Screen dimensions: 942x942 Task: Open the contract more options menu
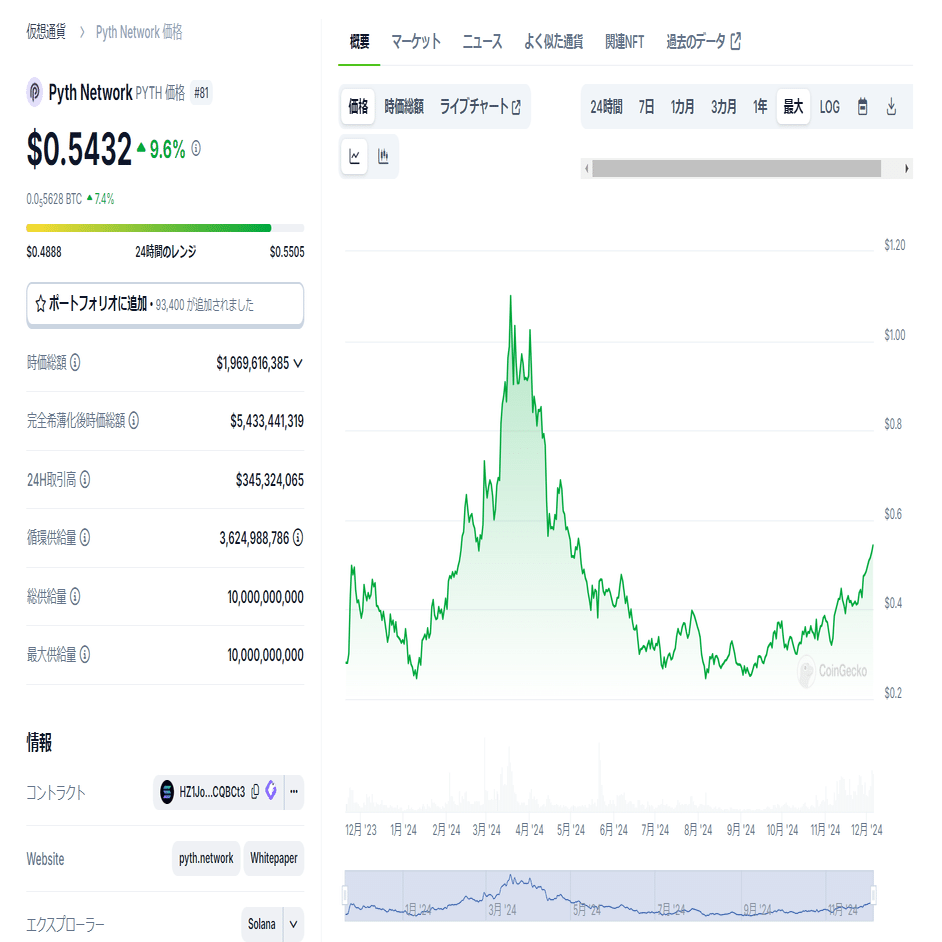(x=294, y=792)
